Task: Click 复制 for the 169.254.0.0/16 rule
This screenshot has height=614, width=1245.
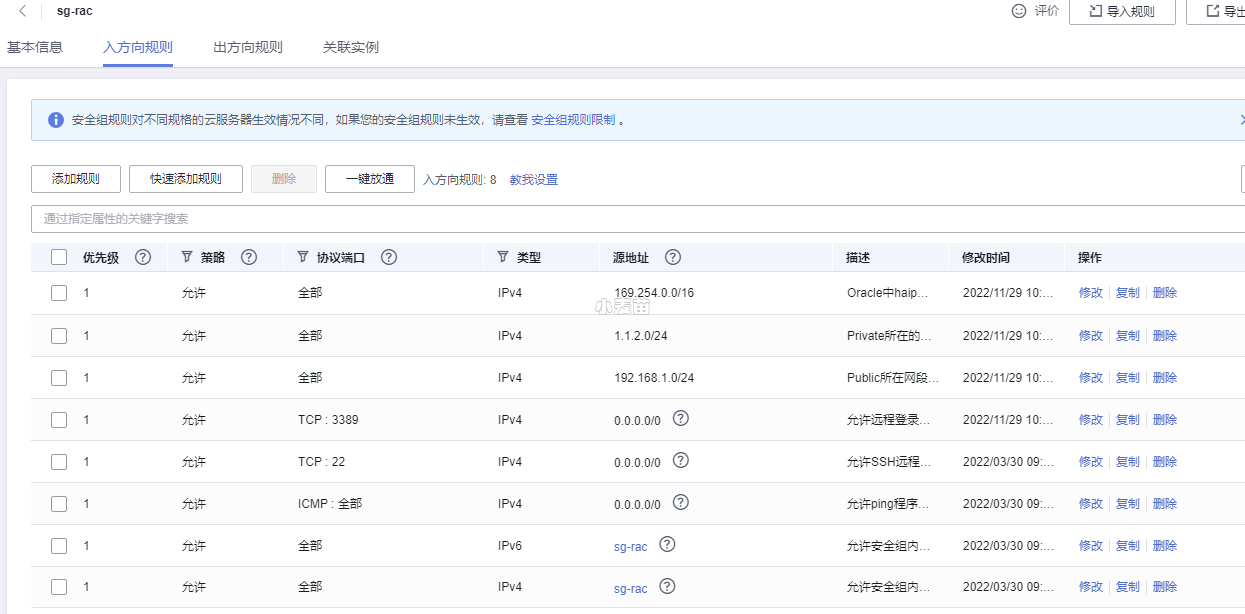Action: (x=1128, y=293)
